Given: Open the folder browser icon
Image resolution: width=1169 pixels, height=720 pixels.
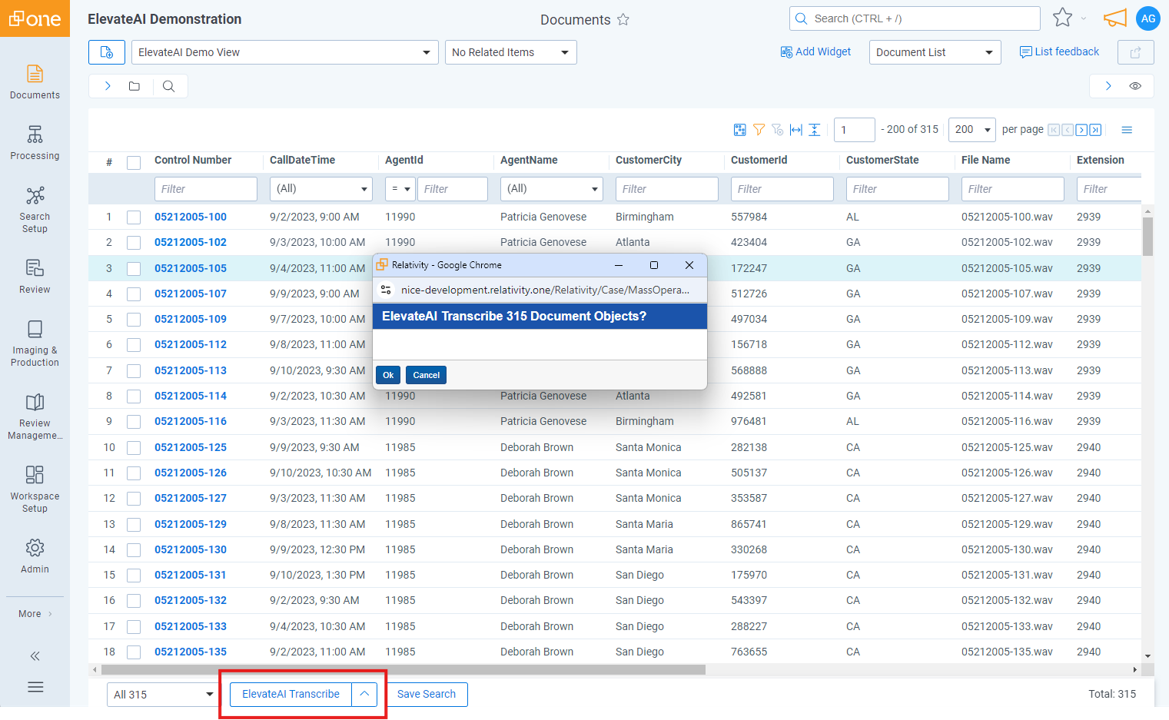Looking at the screenshot, I should click(134, 86).
